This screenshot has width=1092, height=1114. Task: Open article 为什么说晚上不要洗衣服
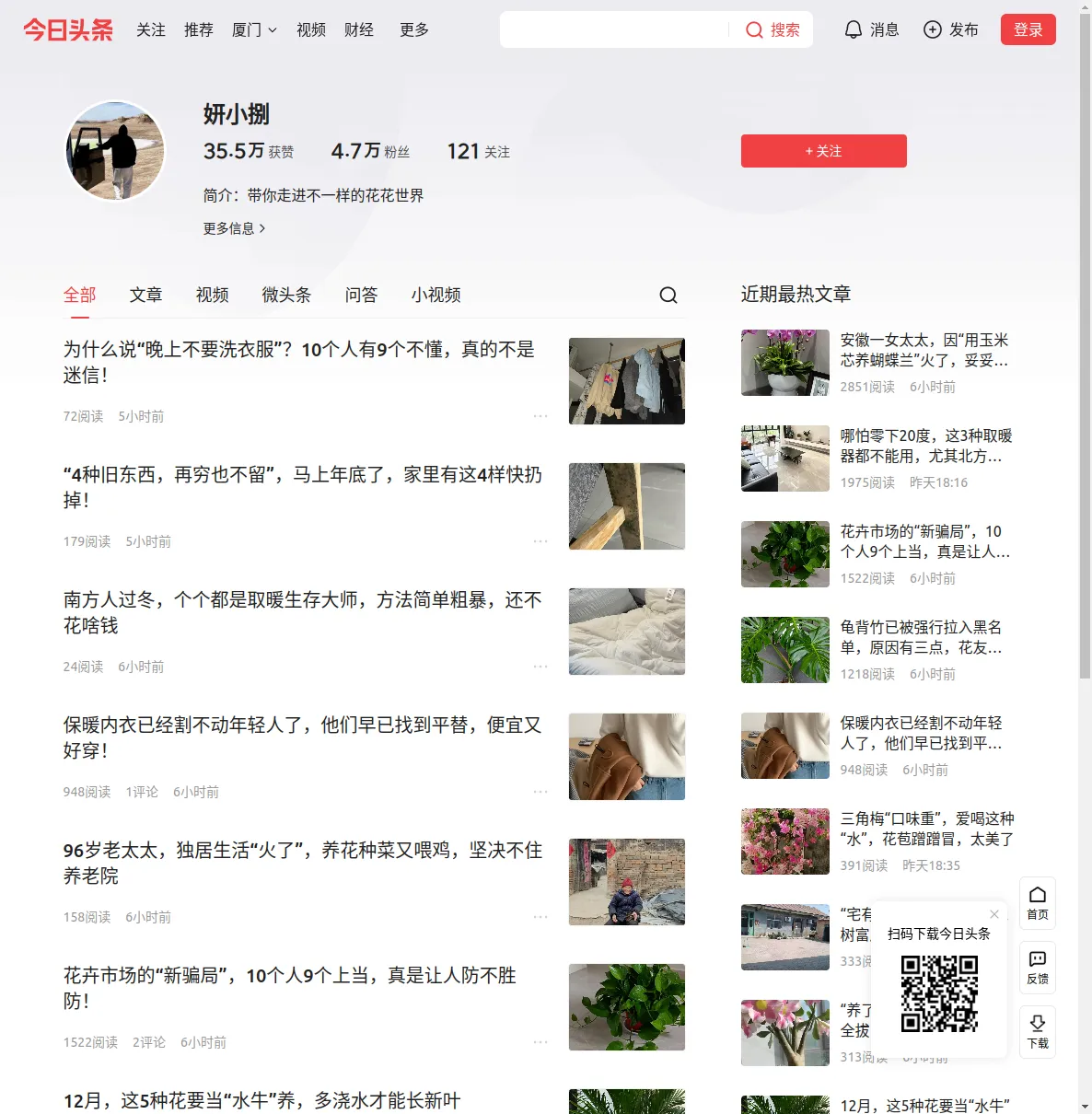(x=299, y=362)
